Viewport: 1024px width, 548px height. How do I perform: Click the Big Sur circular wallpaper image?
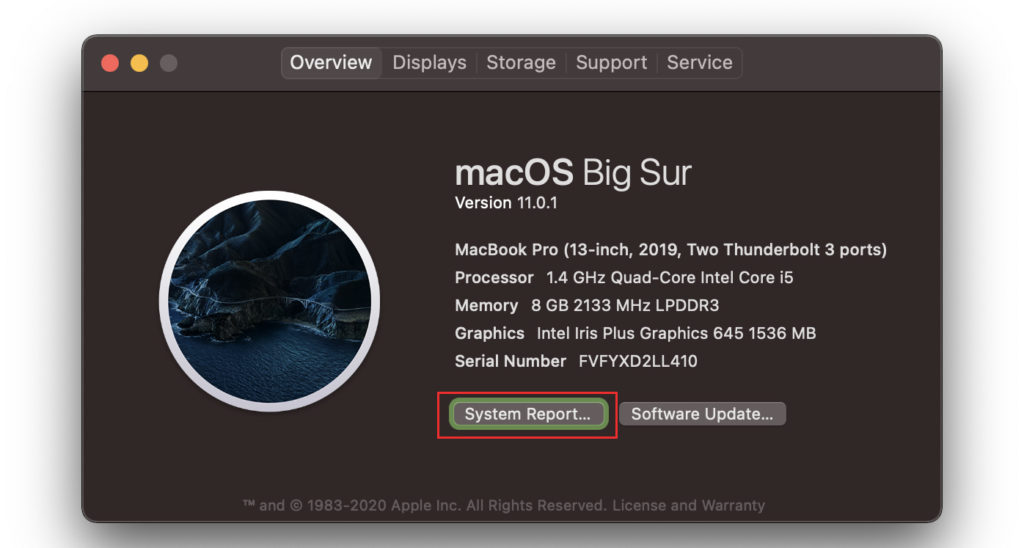coord(269,301)
